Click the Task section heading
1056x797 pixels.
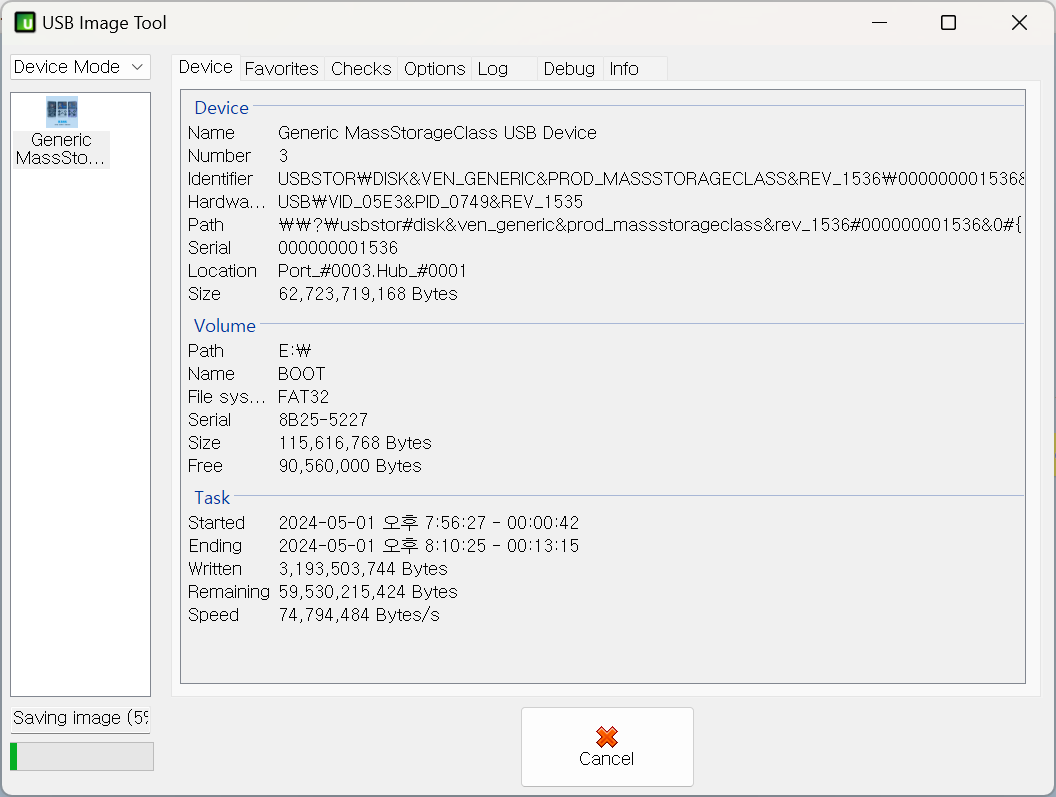click(212, 498)
